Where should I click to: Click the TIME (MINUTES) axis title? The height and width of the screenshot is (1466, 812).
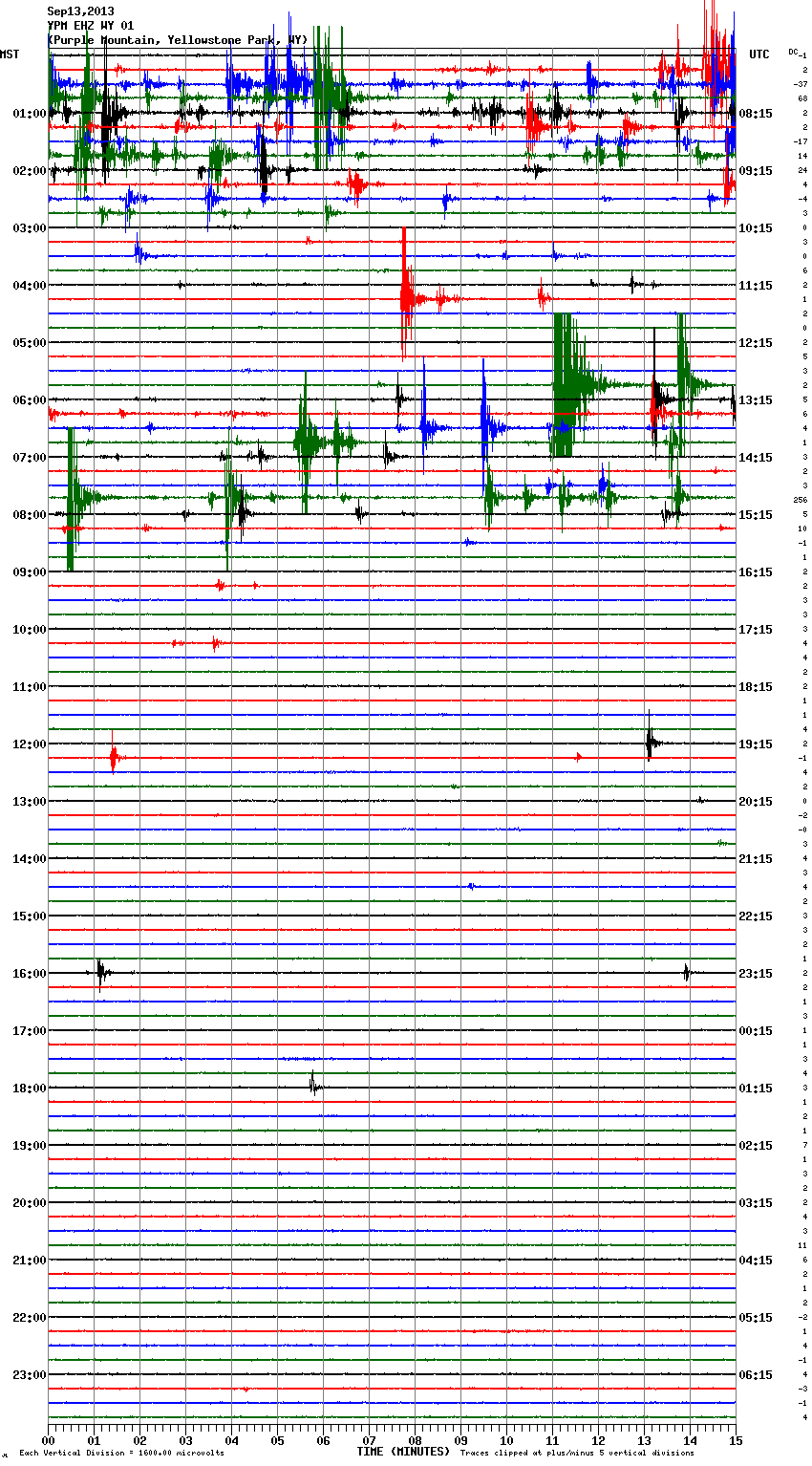403,1452
